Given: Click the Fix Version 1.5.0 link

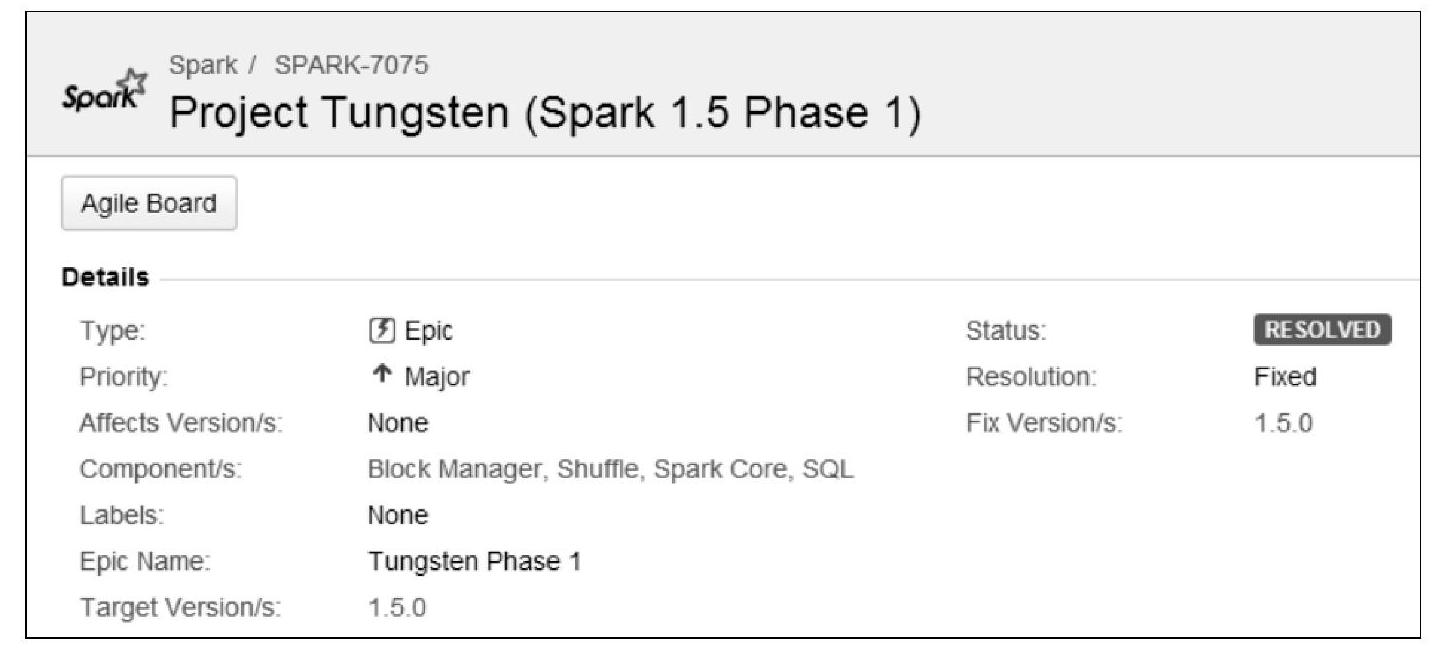Looking at the screenshot, I should point(1283,424).
